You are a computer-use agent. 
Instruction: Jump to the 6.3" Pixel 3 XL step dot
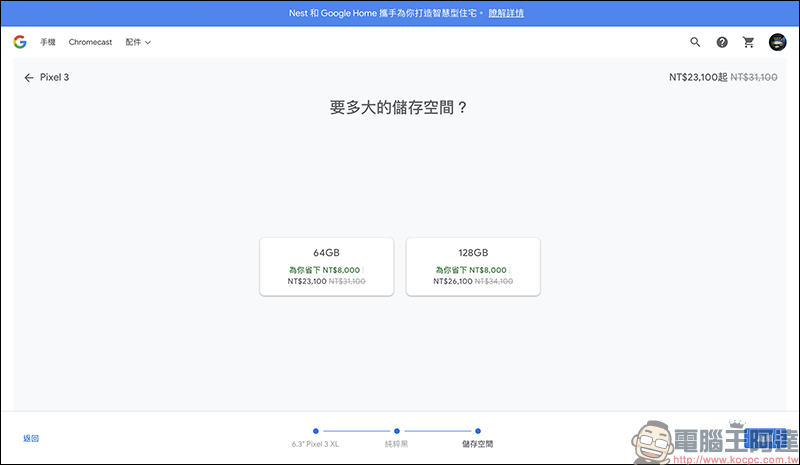tap(316, 431)
